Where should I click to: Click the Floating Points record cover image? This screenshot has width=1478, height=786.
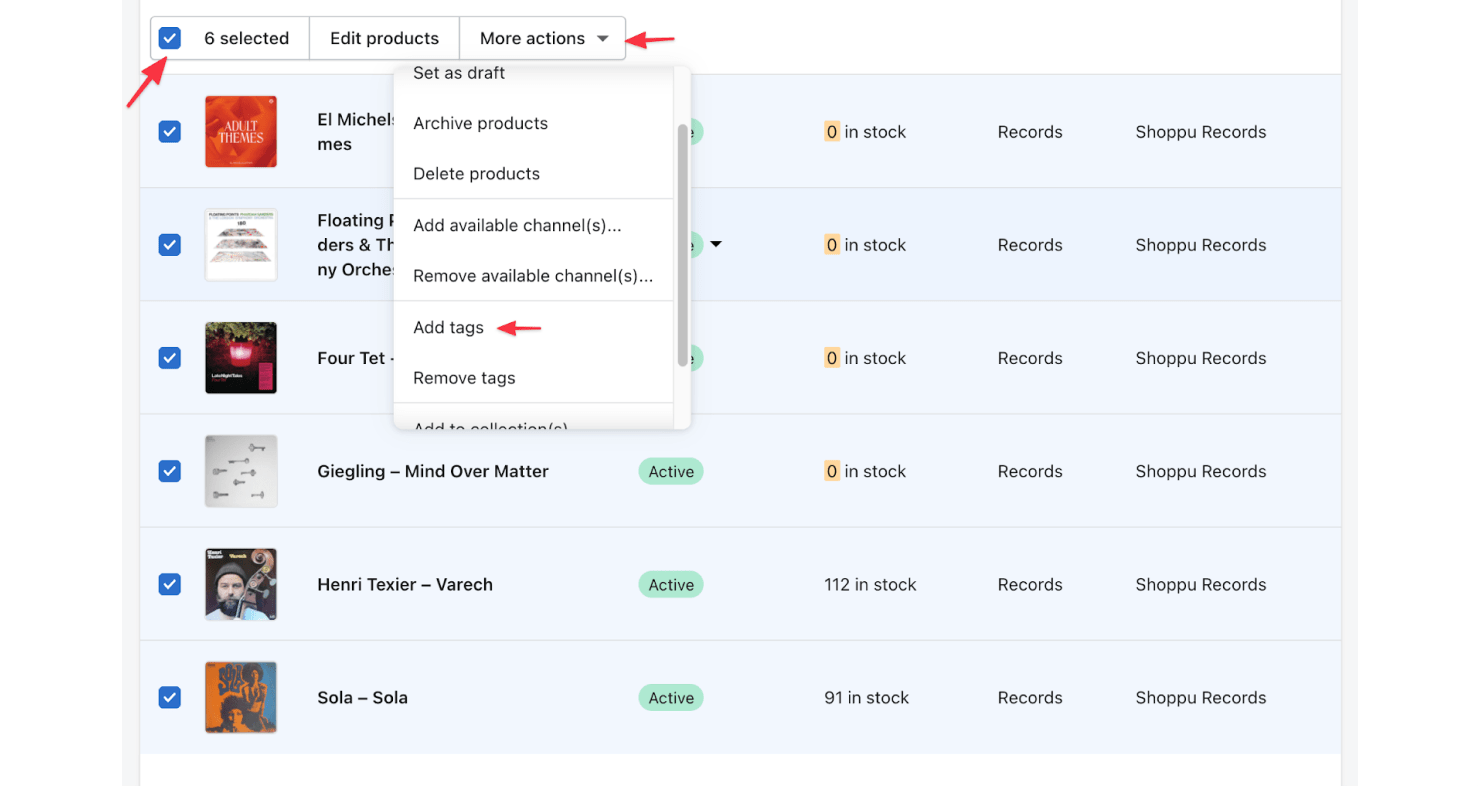click(240, 244)
